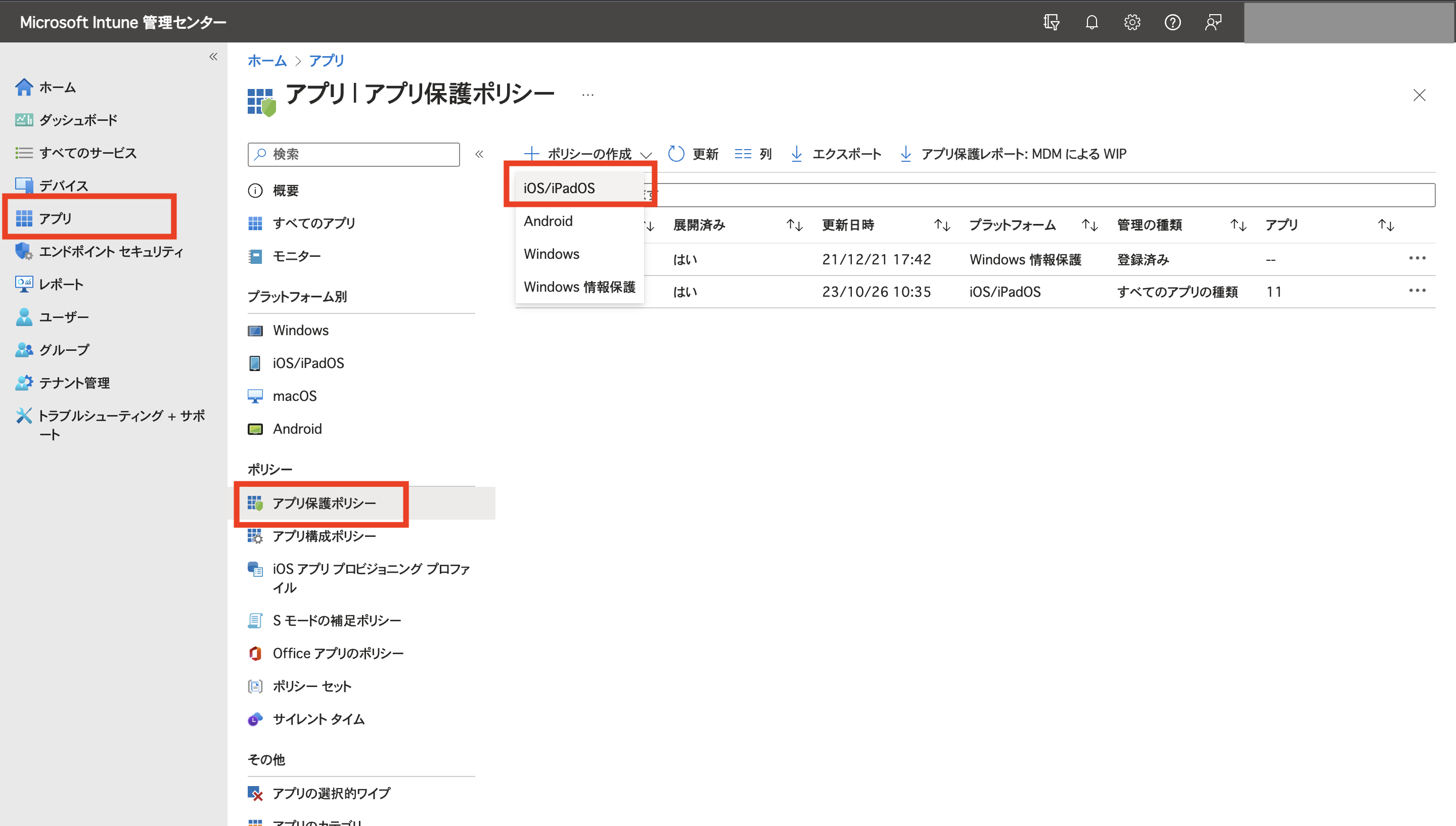This screenshot has width=1456, height=826.
Task: Collapse the main left navigation sidebar
Action: coord(213,56)
